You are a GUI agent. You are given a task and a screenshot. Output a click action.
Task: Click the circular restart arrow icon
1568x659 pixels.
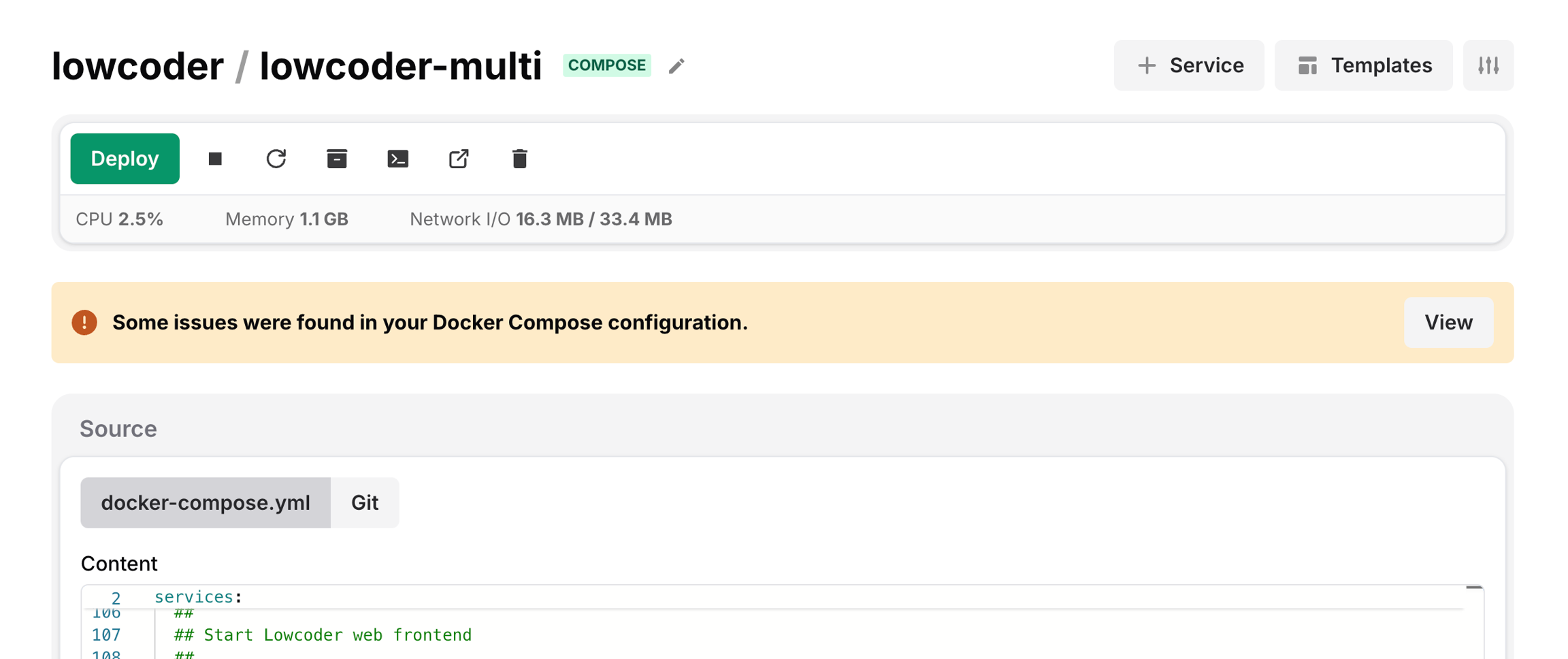point(276,159)
